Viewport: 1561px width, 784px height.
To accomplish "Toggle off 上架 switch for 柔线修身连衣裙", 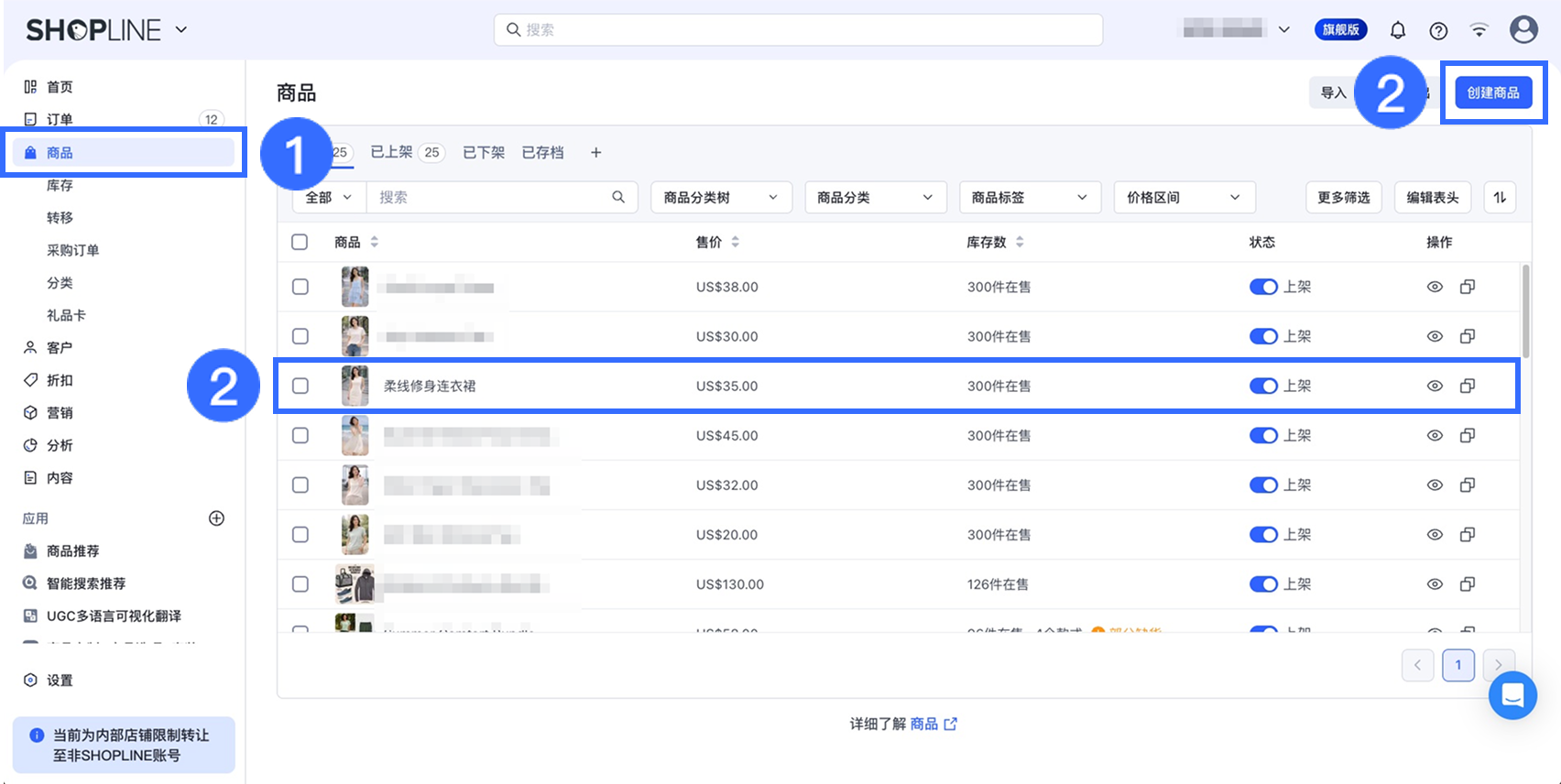I will click(1263, 387).
